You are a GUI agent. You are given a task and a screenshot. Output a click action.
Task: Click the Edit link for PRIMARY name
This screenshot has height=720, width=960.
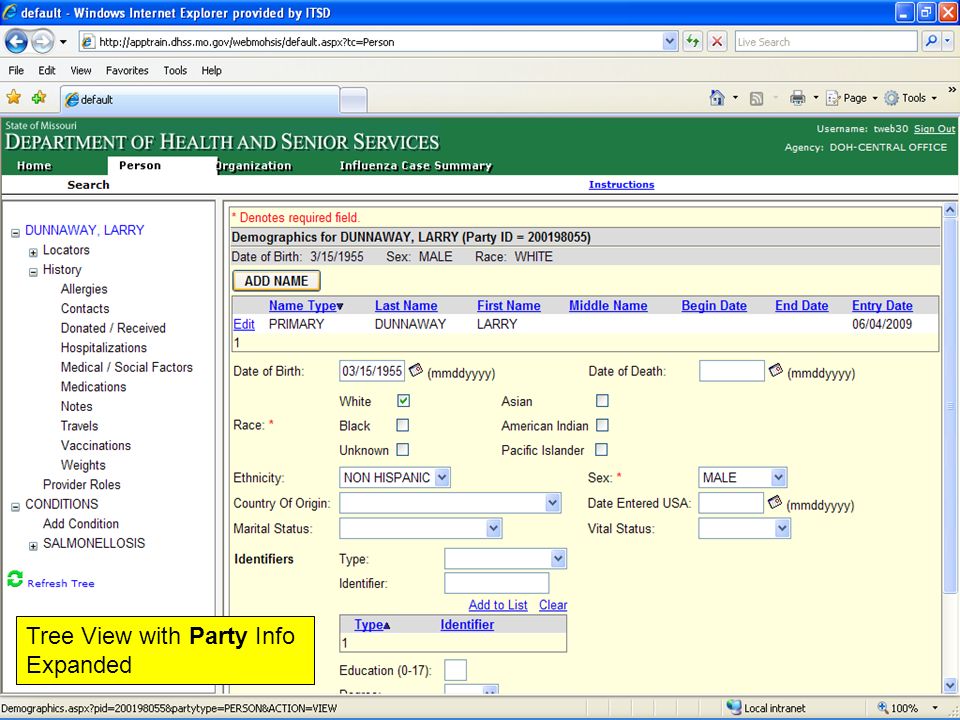244,324
